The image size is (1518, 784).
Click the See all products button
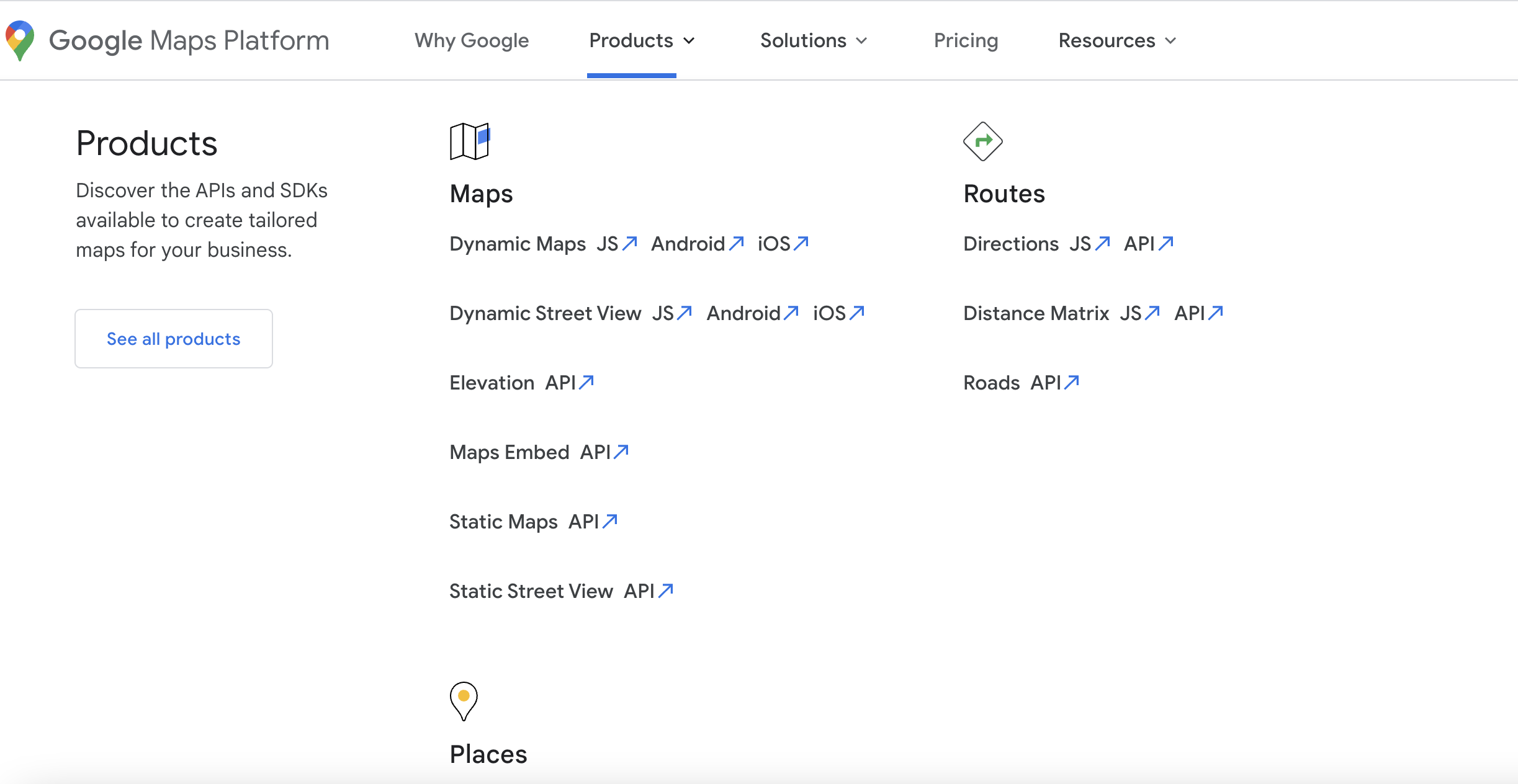click(174, 339)
